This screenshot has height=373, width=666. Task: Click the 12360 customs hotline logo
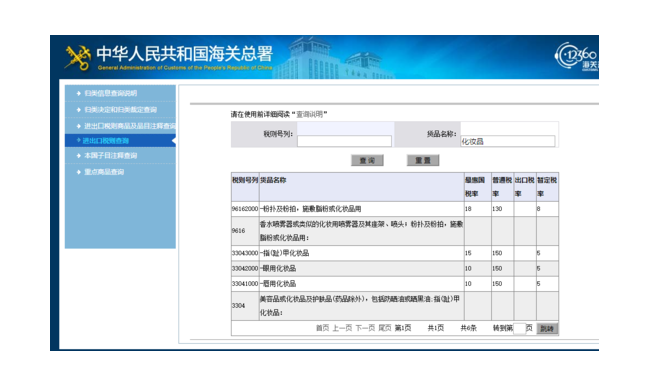coord(577,57)
